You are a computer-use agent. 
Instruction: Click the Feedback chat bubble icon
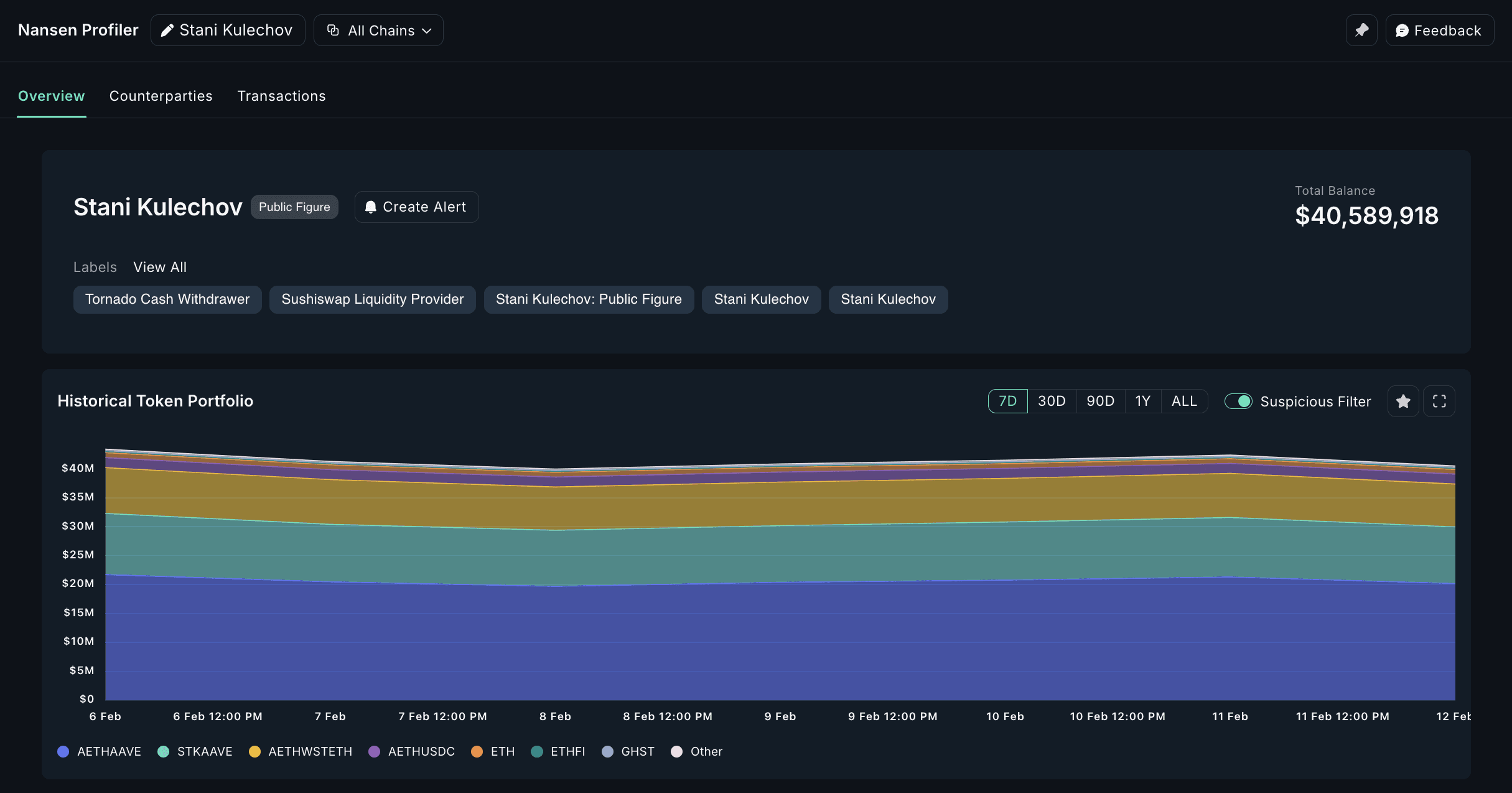pos(1402,30)
